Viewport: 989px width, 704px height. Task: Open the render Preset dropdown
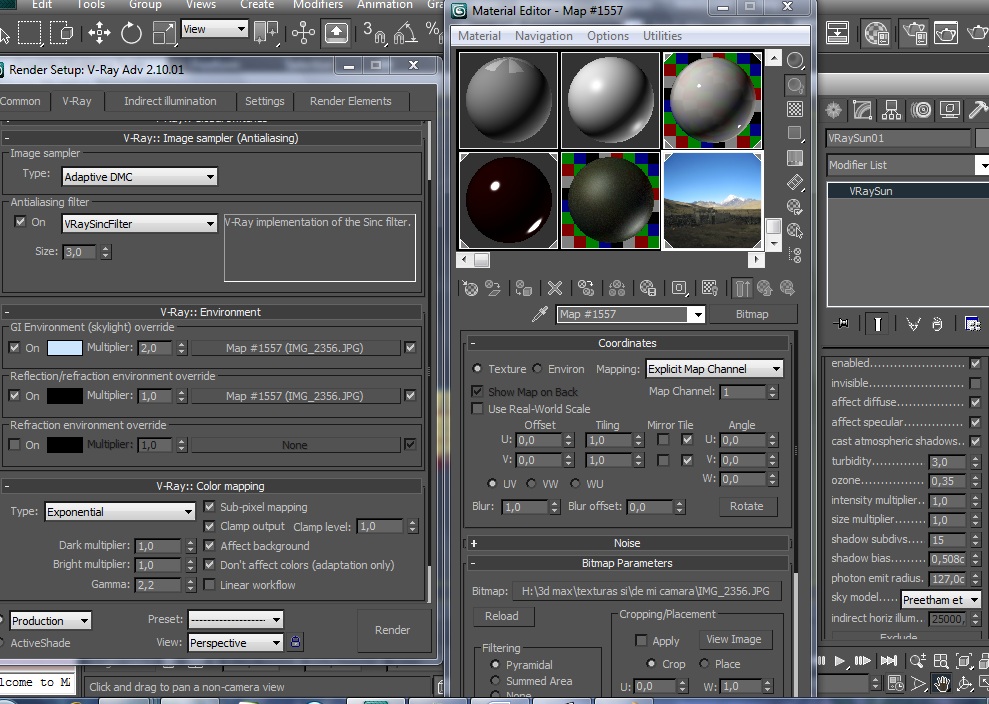pos(235,619)
